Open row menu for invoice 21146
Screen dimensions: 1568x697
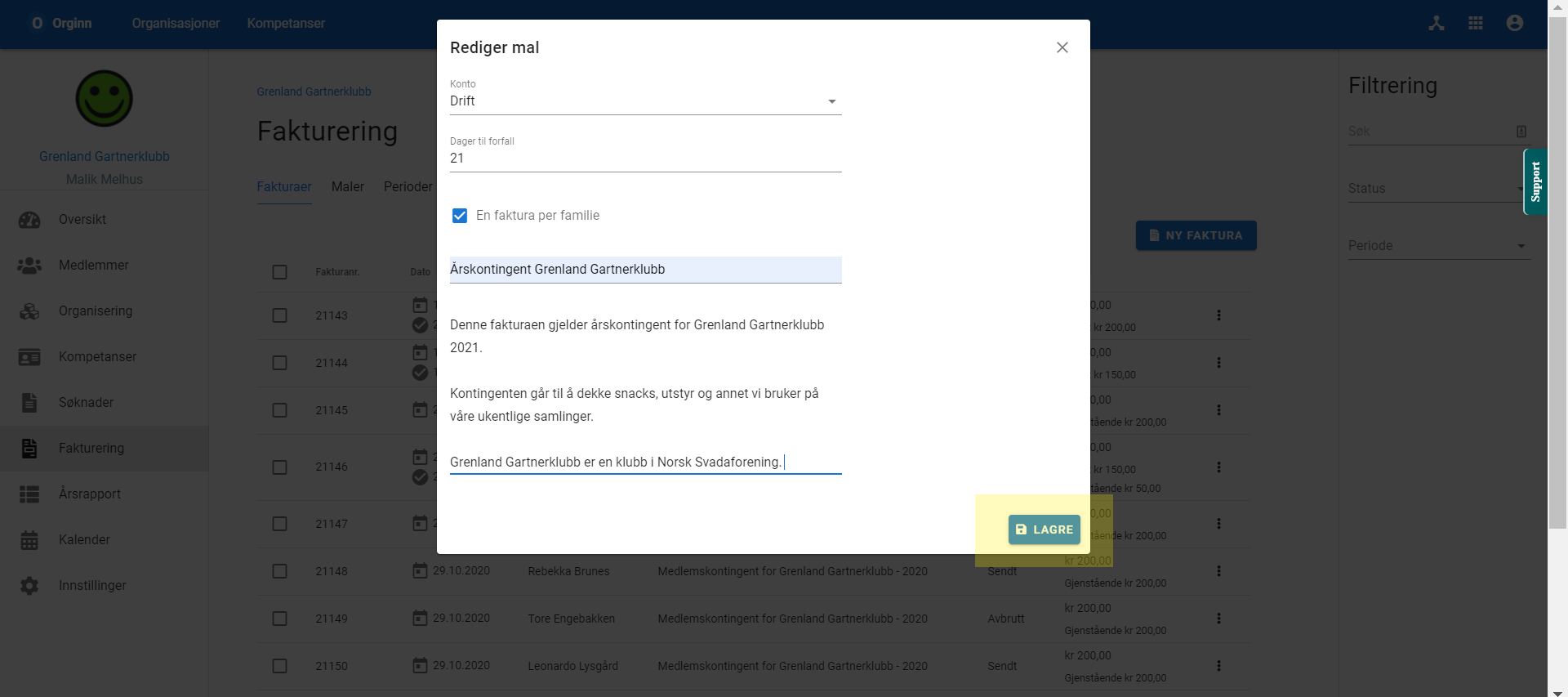click(x=1218, y=467)
